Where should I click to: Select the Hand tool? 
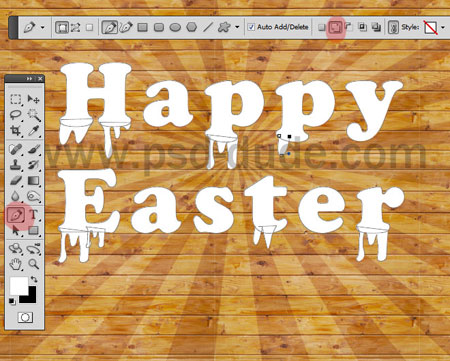click(x=16, y=265)
